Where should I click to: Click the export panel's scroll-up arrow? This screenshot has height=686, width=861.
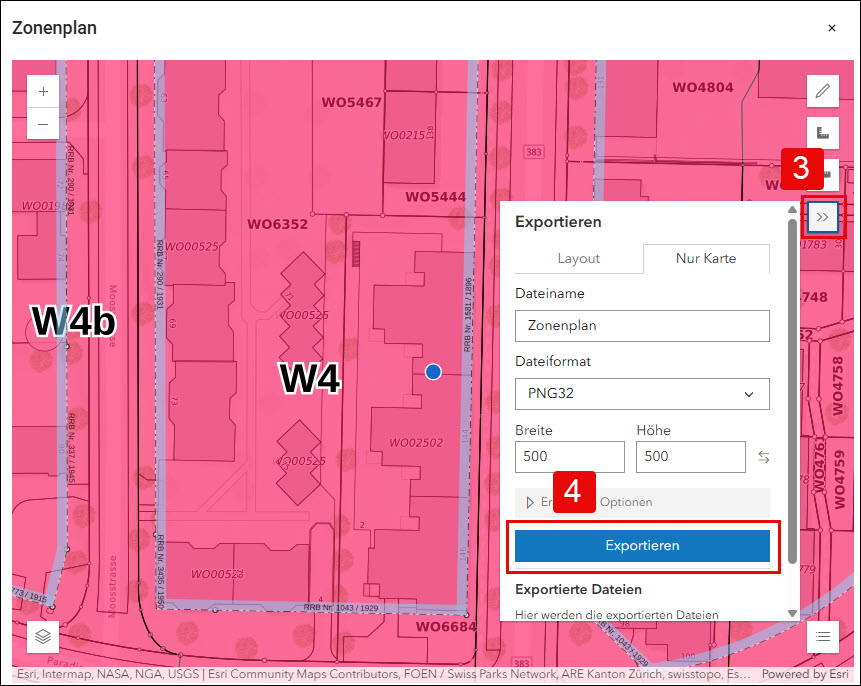coord(792,209)
